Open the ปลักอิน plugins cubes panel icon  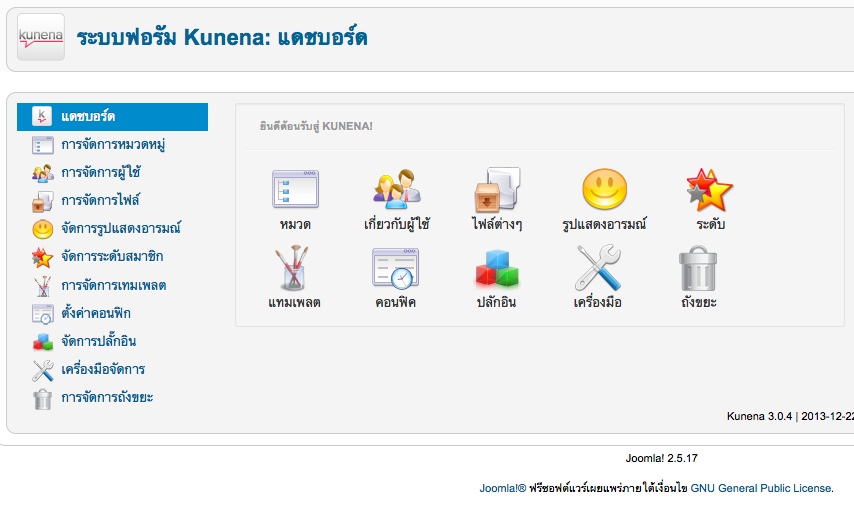pyautogui.click(x=497, y=268)
